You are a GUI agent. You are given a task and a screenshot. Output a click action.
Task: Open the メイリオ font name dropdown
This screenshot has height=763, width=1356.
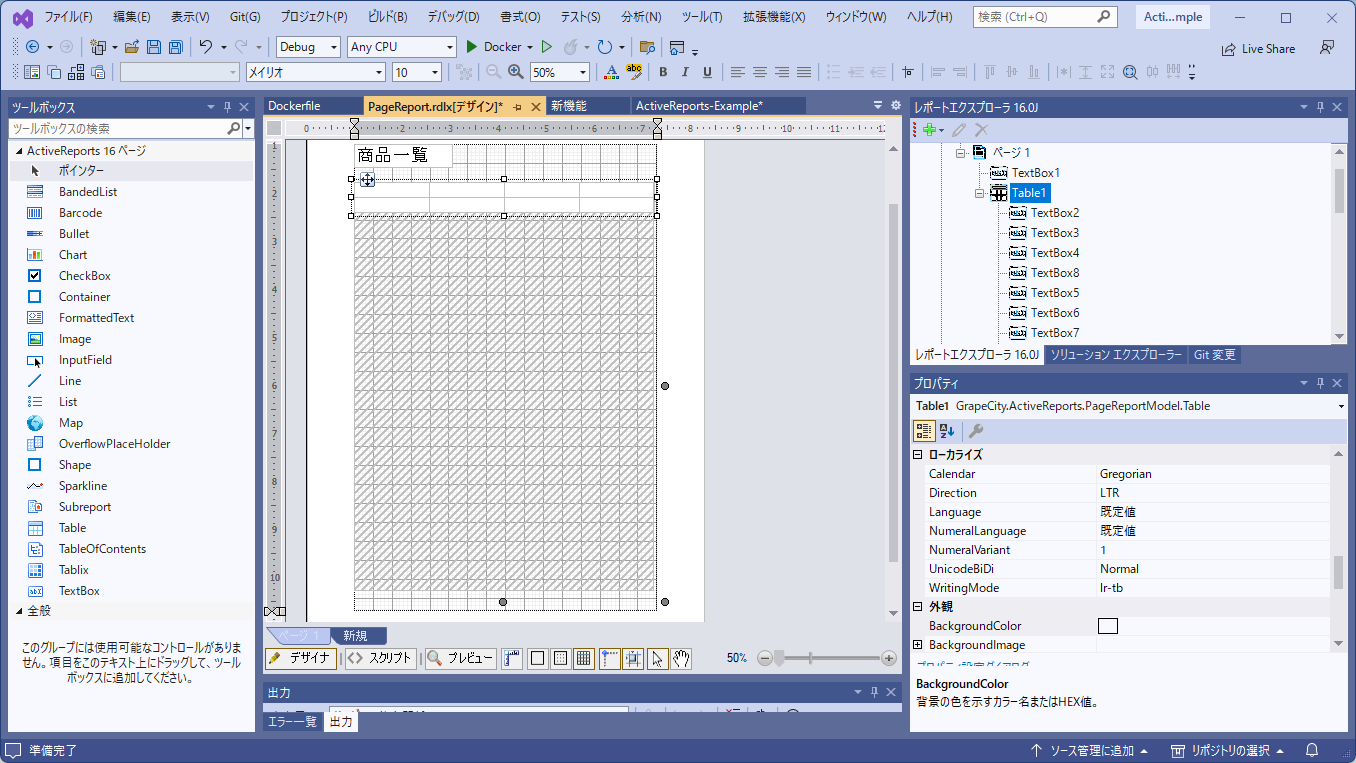pos(315,72)
